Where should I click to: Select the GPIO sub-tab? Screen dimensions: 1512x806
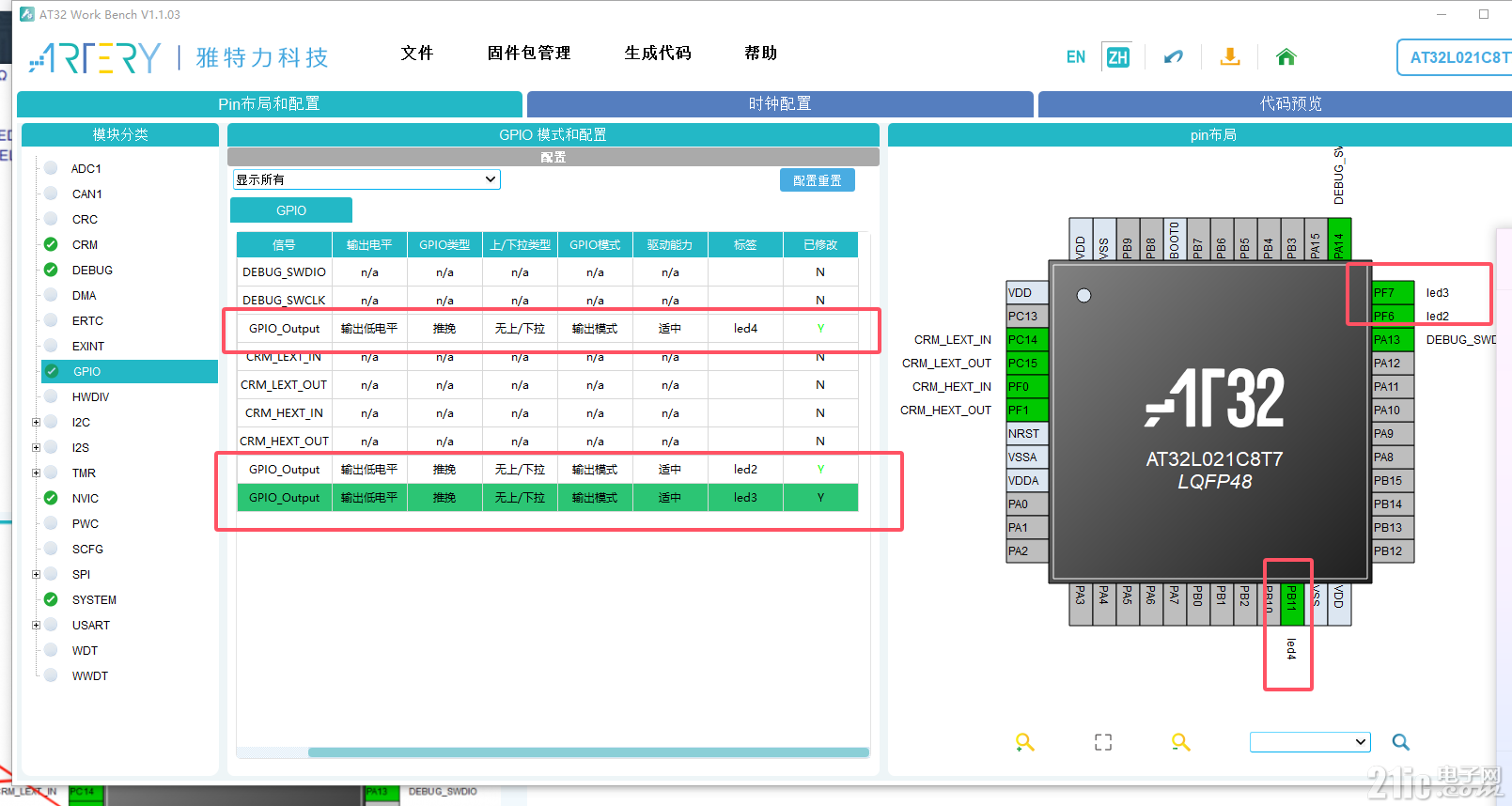click(291, 210)
